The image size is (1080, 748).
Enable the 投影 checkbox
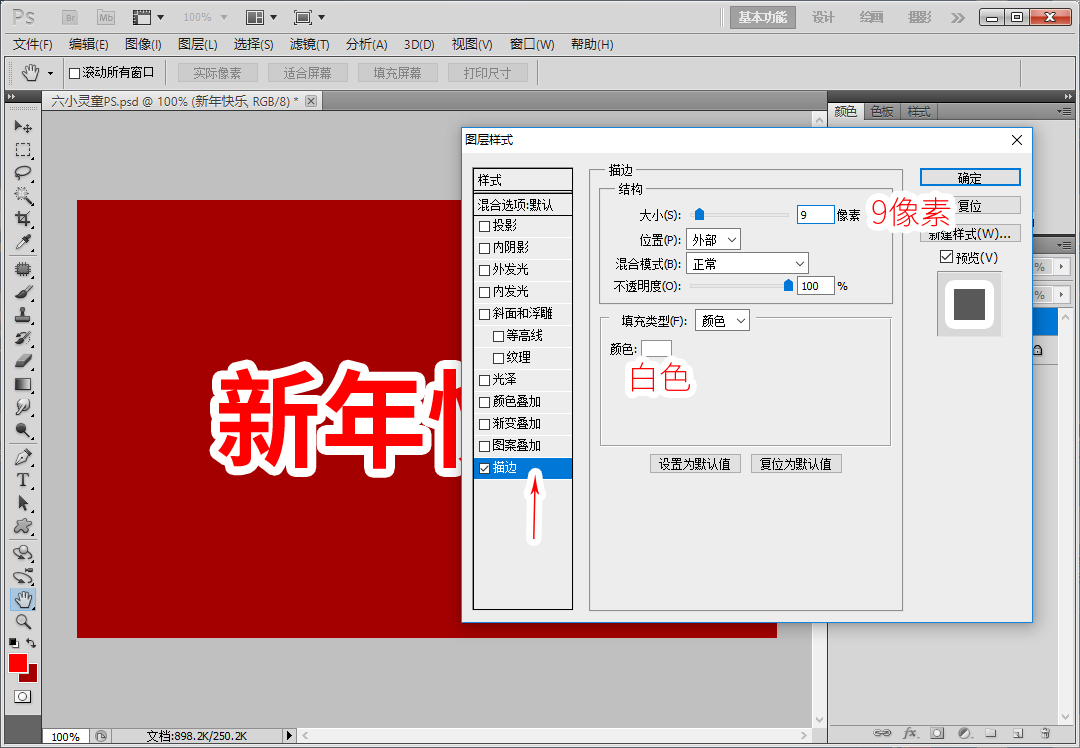(484, 226)
